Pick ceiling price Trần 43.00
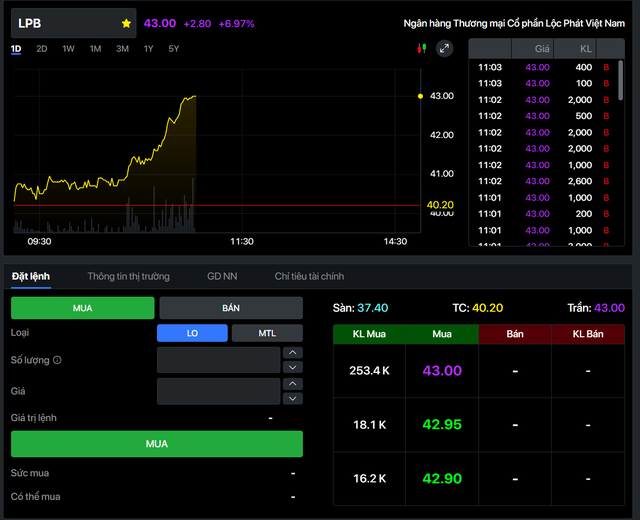The height and width of the screenshot is (520, 640). point(596,308)
